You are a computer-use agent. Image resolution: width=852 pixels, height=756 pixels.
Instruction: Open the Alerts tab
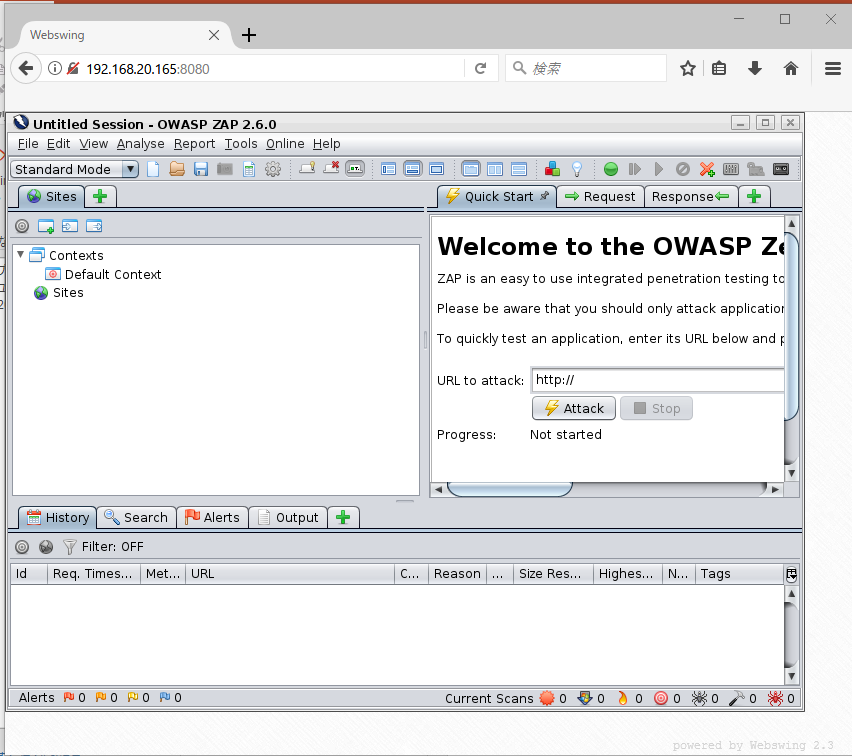212,517
